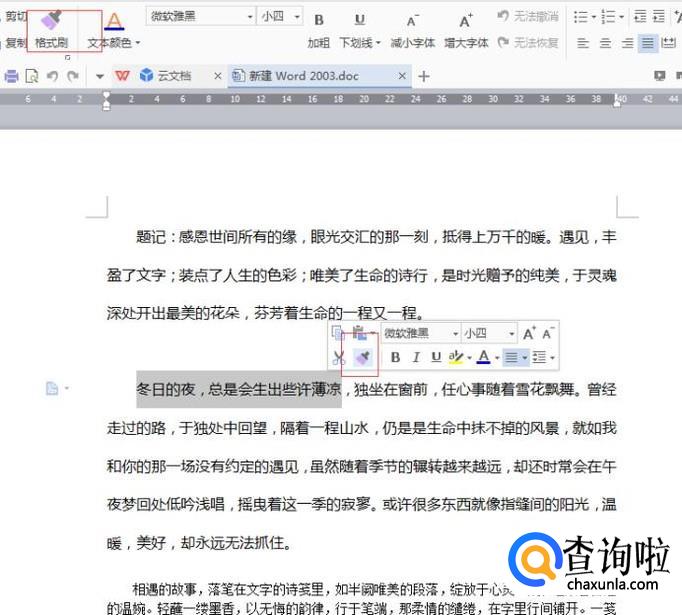Toggle bold with the ribbon B icon

319,20
